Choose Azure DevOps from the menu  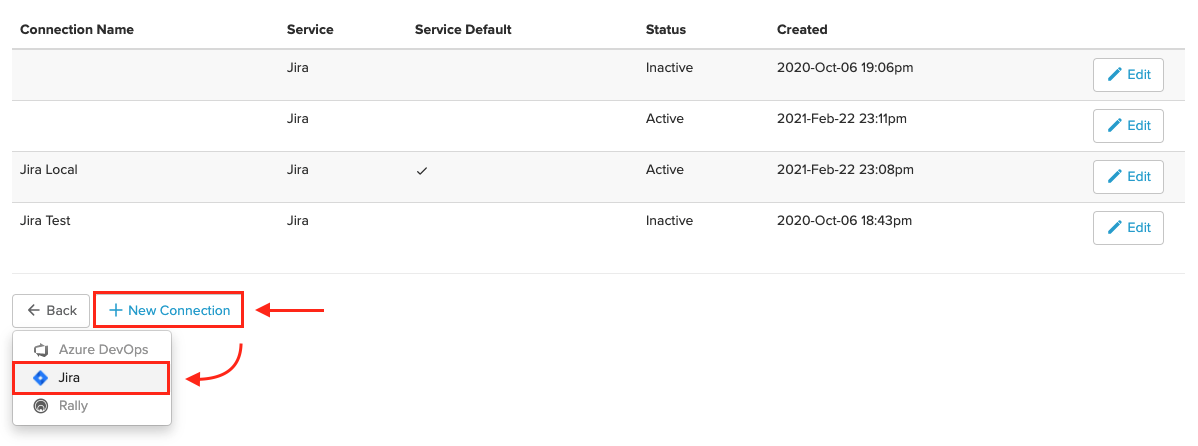[92, 350]
